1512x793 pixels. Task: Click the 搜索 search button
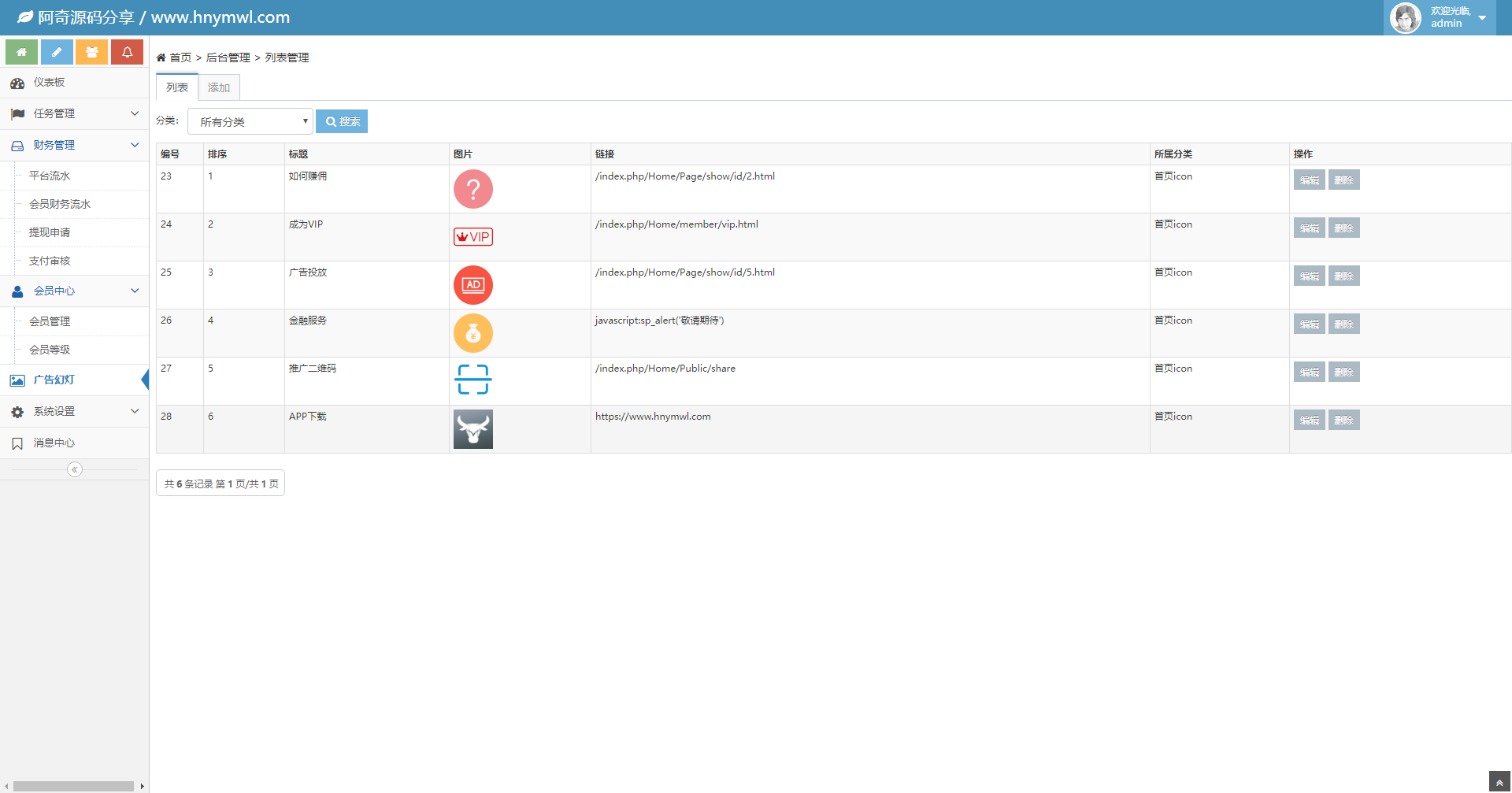coord(342,122)
